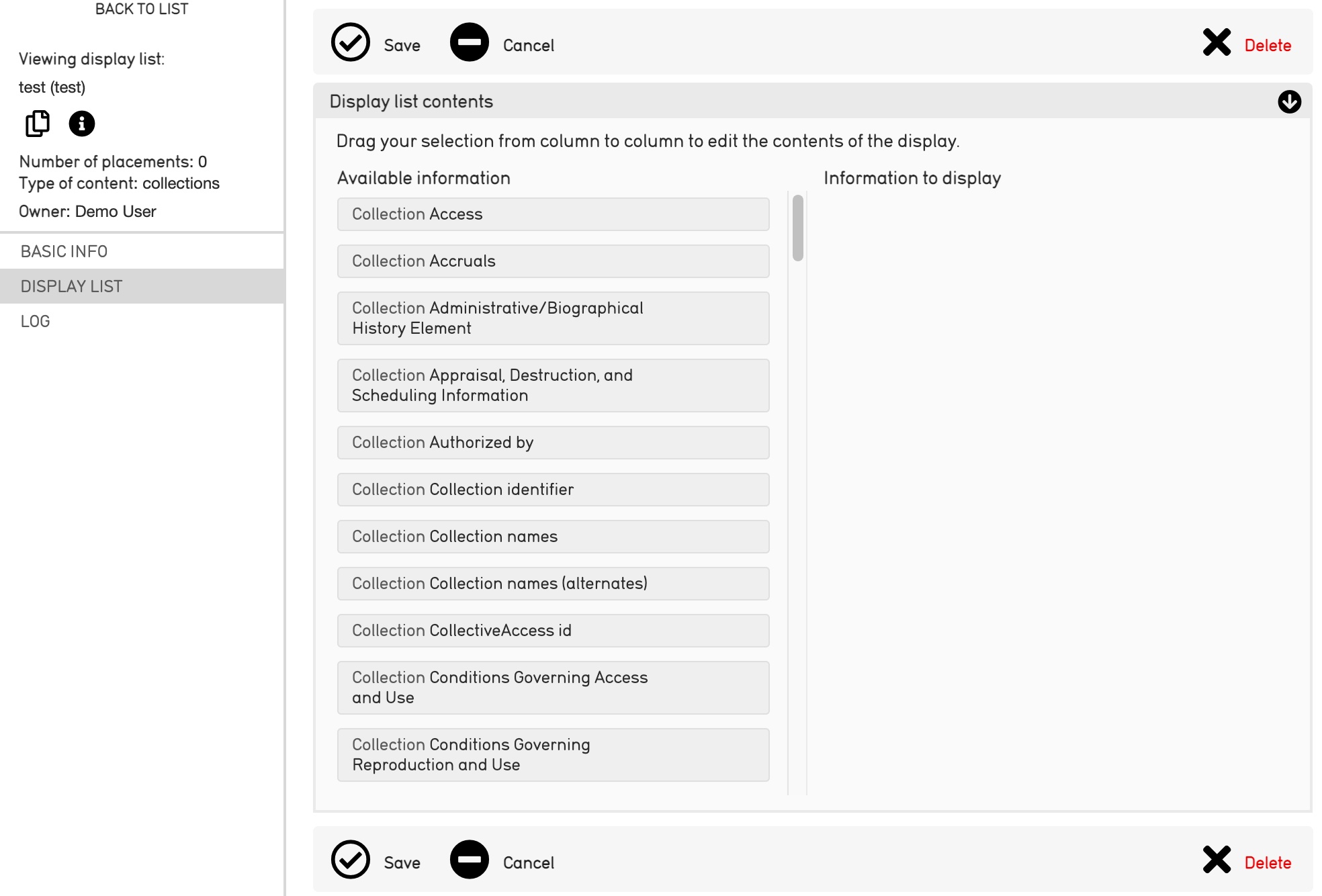This screenshot has width=1322, height=896.
Task: Click the bottom Cancel minus icon
Action: [470, 860]
